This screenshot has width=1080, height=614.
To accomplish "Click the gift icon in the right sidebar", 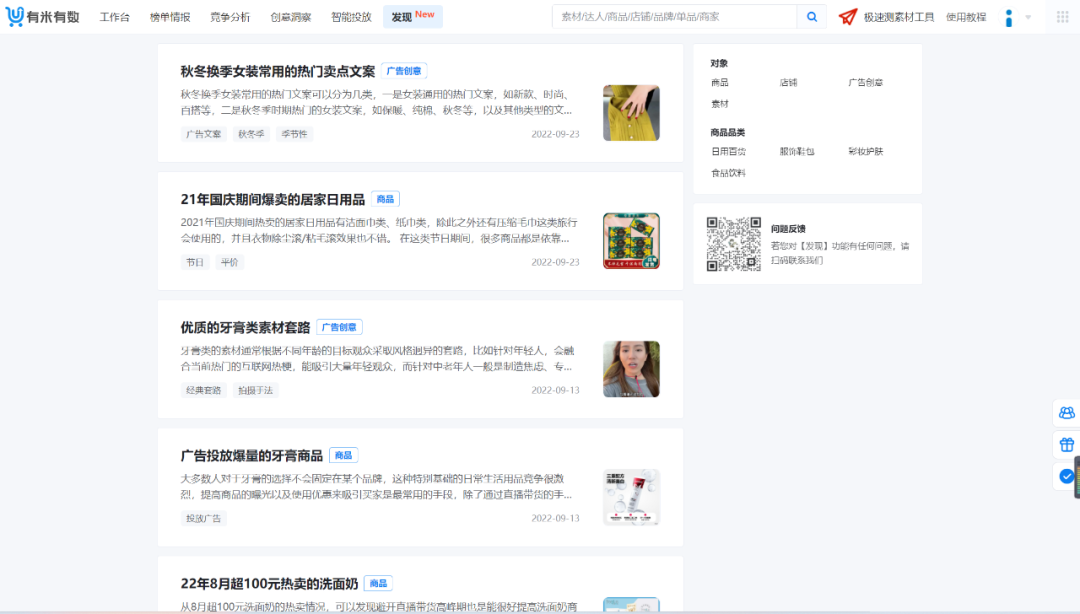I will (x=1064, y=444).
